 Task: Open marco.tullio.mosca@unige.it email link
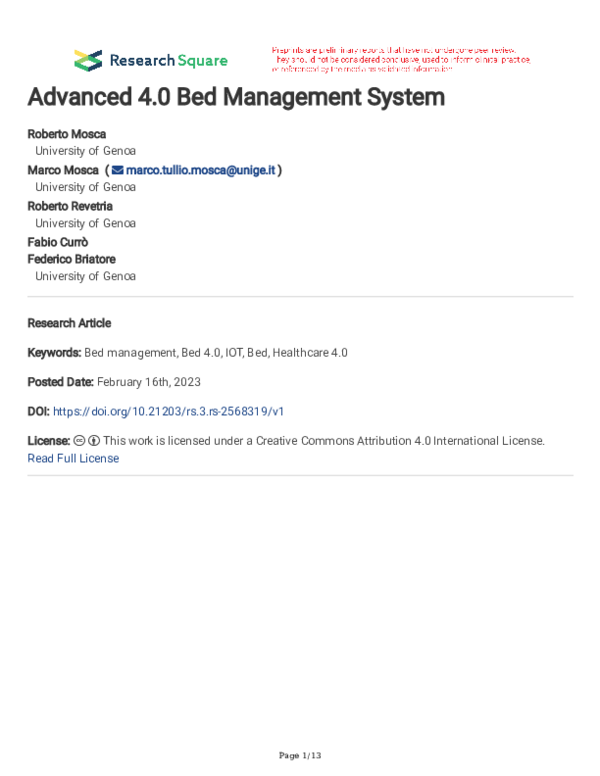pyautogui.click(x=200, y=170)
